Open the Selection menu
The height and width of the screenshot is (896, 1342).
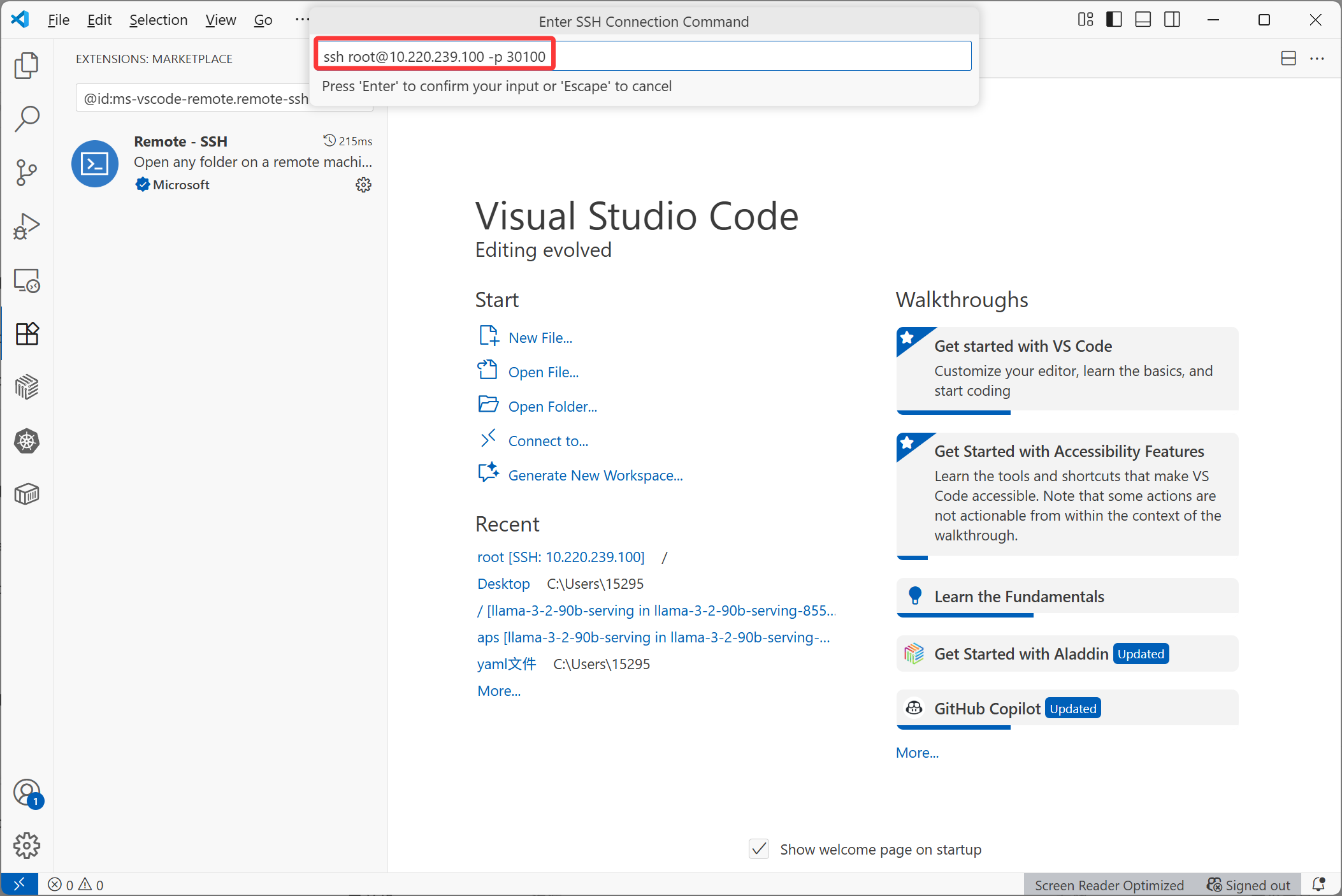(x=159, y=20)
